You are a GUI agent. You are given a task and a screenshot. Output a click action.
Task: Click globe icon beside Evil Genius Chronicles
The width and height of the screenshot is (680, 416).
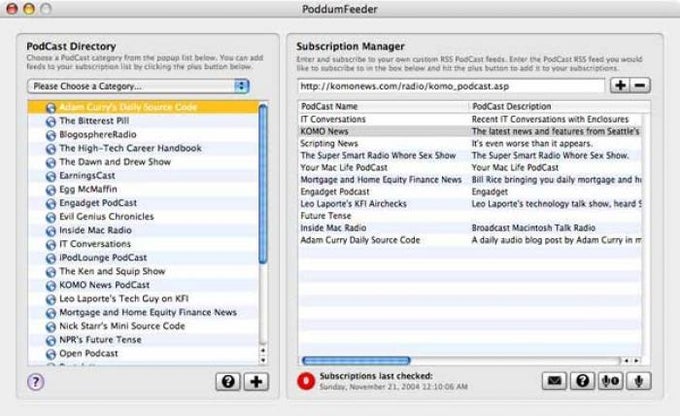pyautogui.click(x=51, y=217)
